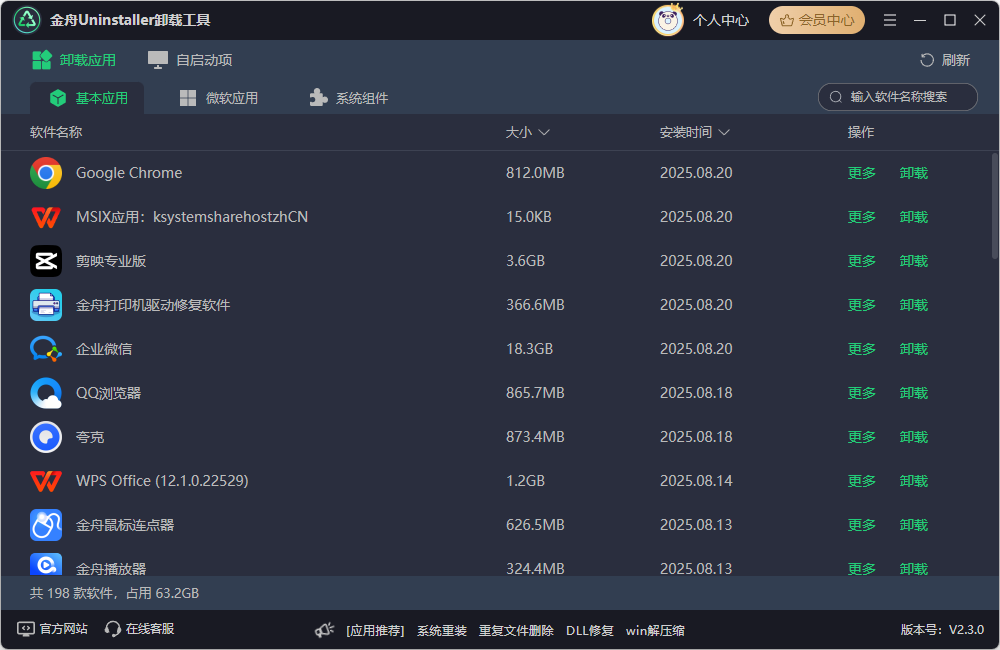Image resolution: width=1000 pixels, height=650 pixels.
Task: Click the 共 198 款软件 status text
Action: pyautogui.click(x=114, y=593)
